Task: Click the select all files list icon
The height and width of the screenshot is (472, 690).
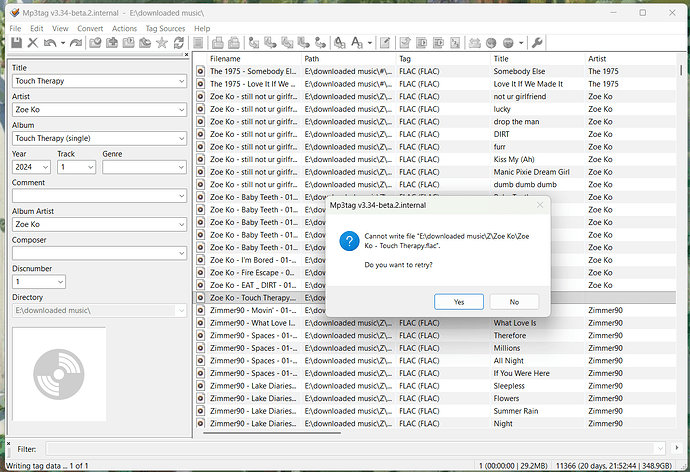Action: [198, 43]
